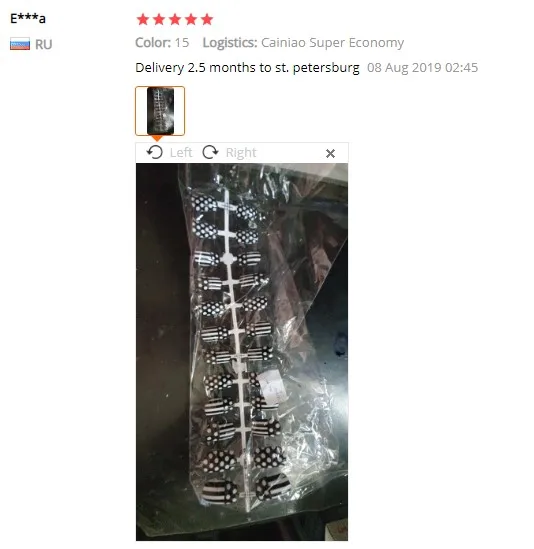Click the reviewer name E***a
Viewport: 534px width, 549px height.
click(x=28, y=18)
